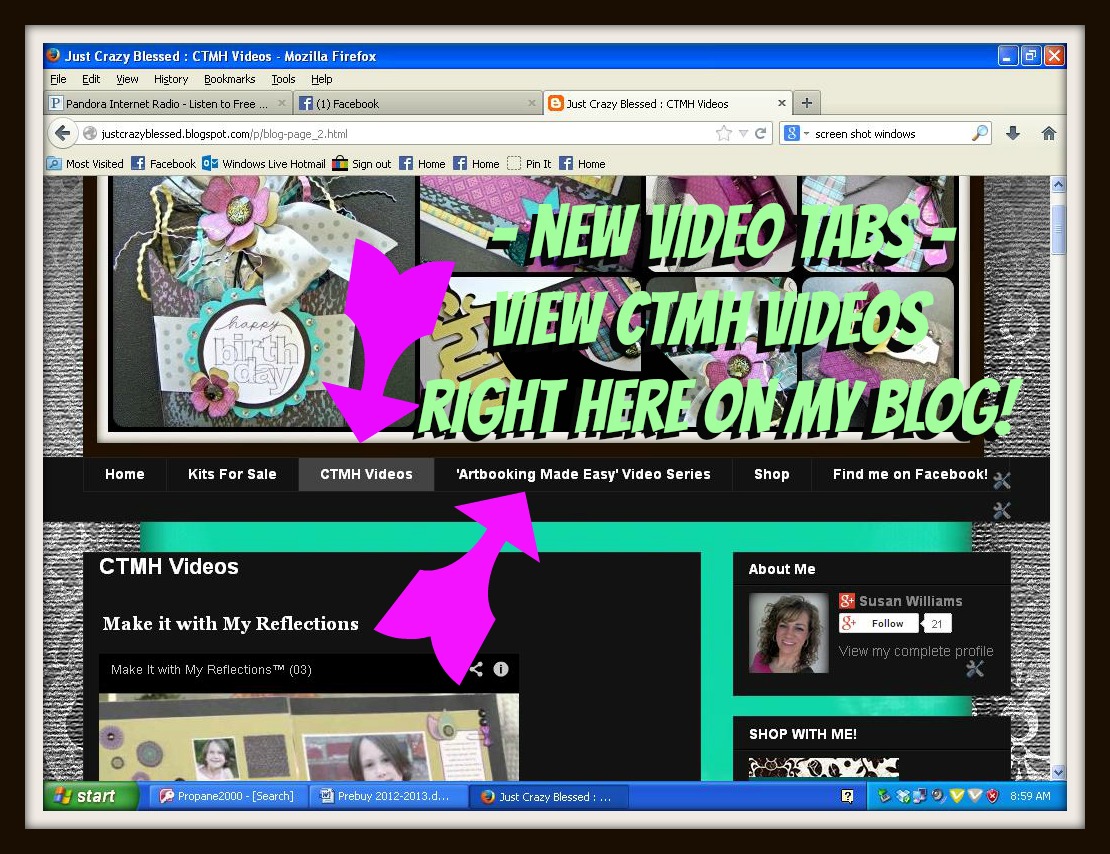
Task: Open the history dropdown arrow in URL bar
Action: click(x=743, y=133)
